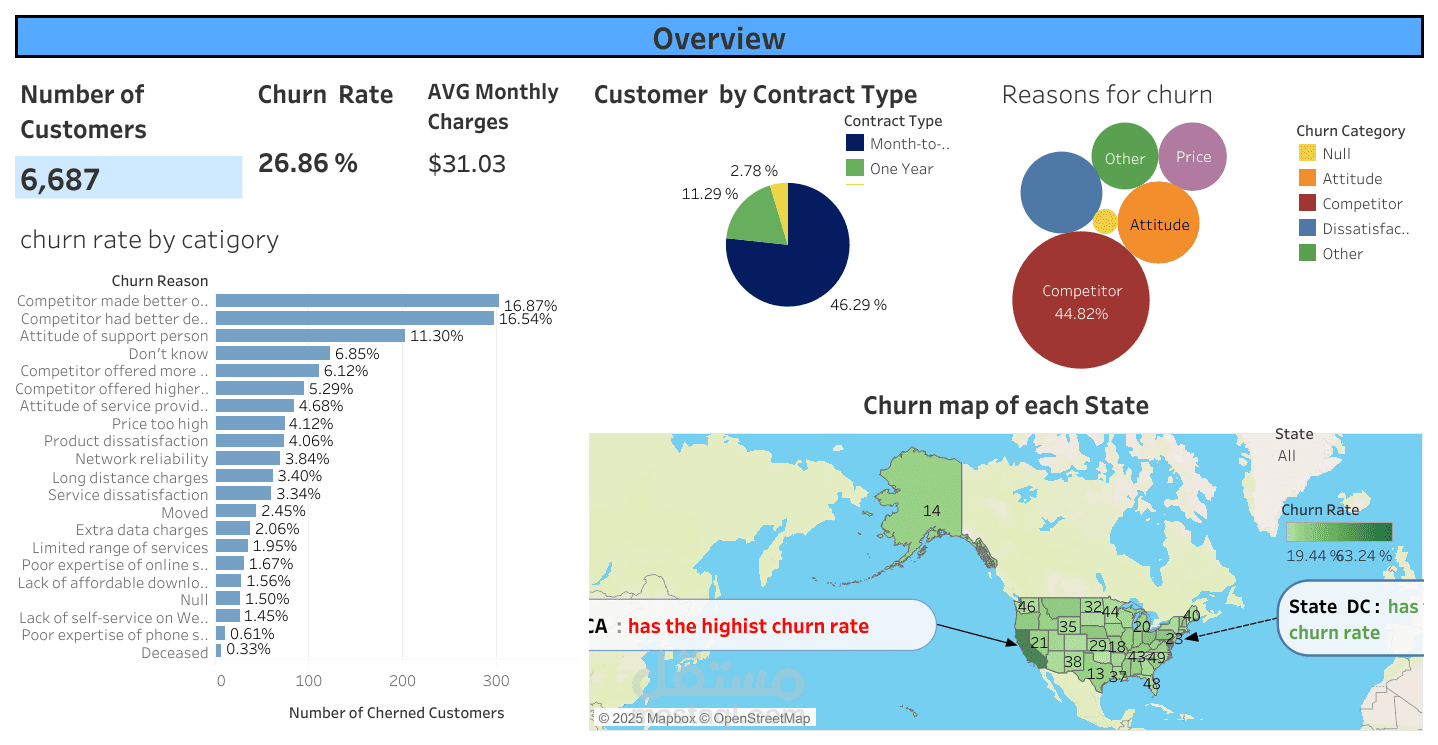
Task: Click the 16.54% competitor better devices bar
Action: pos(355,318)
